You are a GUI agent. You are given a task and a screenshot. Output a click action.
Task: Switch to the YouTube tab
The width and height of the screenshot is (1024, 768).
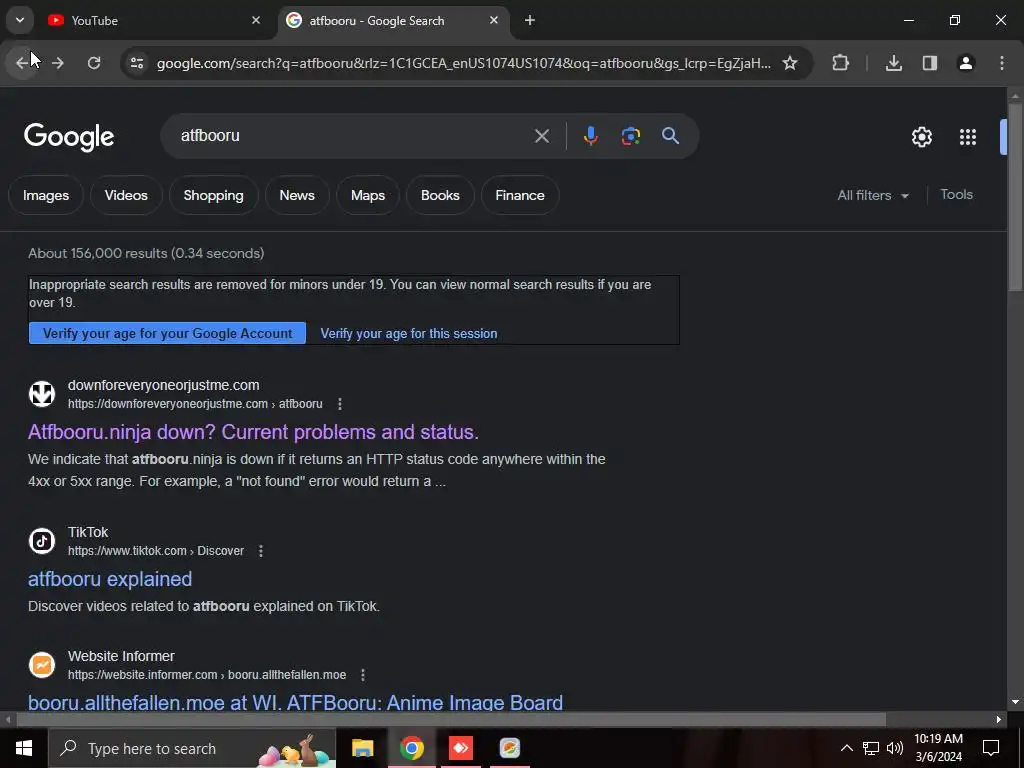tap(152, 20)
